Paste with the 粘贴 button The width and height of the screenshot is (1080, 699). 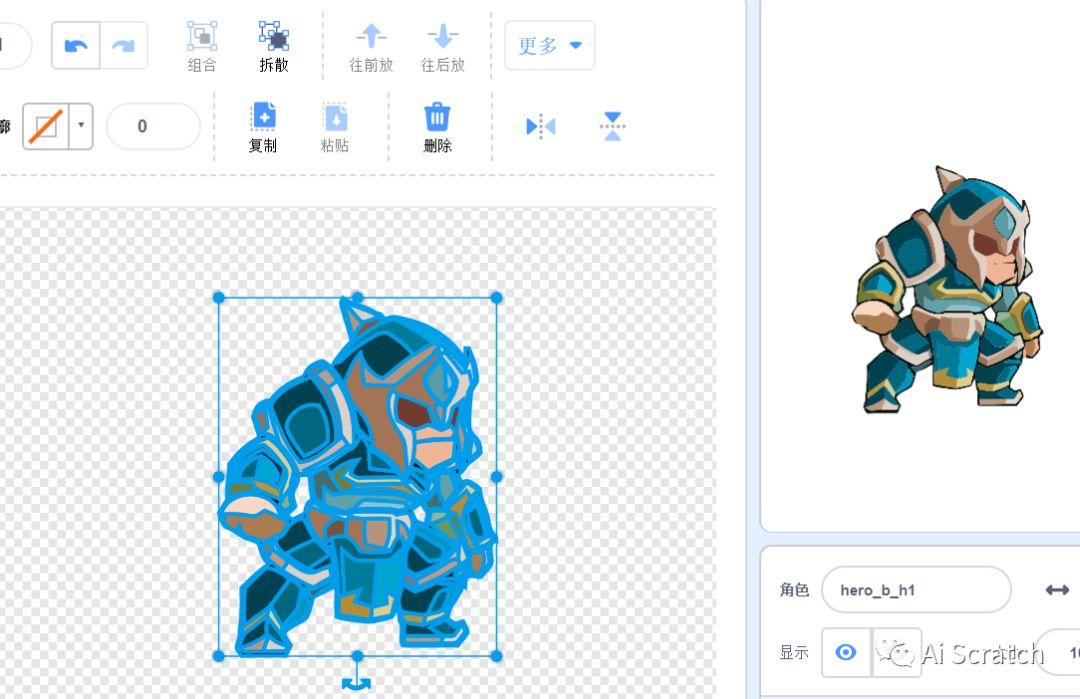tap(335, 127)
